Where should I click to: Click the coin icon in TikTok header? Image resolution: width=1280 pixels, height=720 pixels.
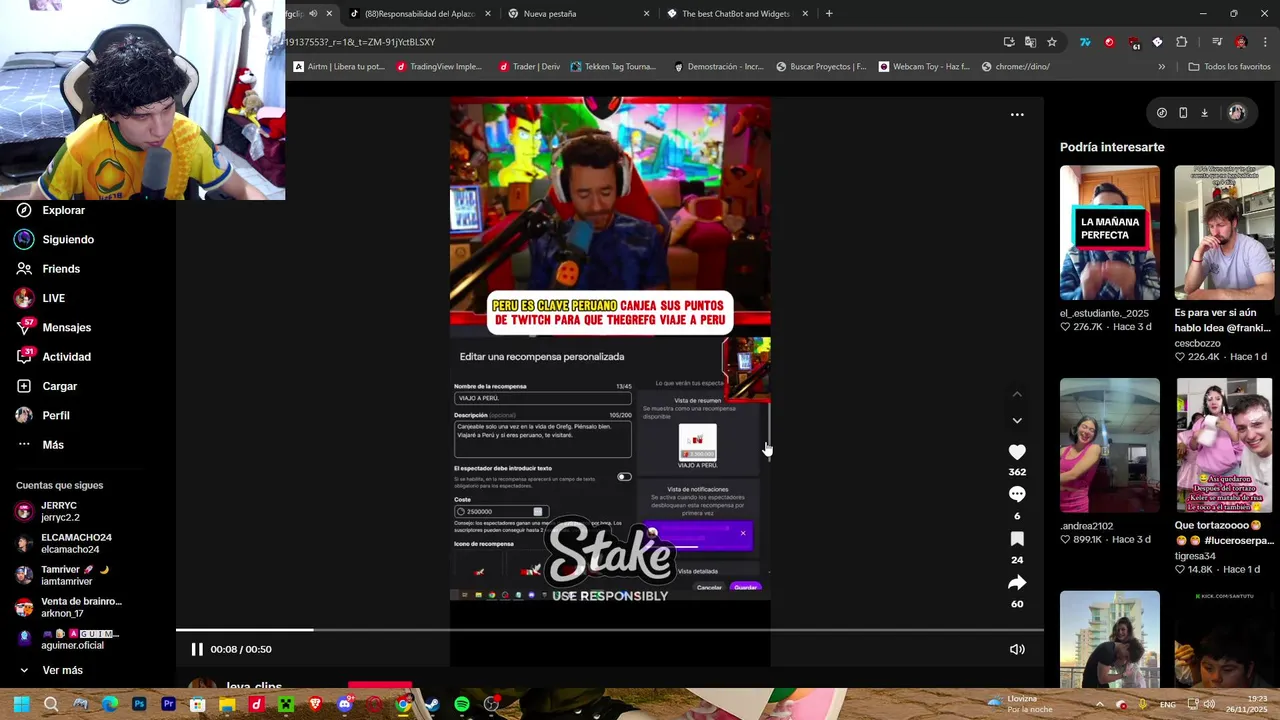1161,113
